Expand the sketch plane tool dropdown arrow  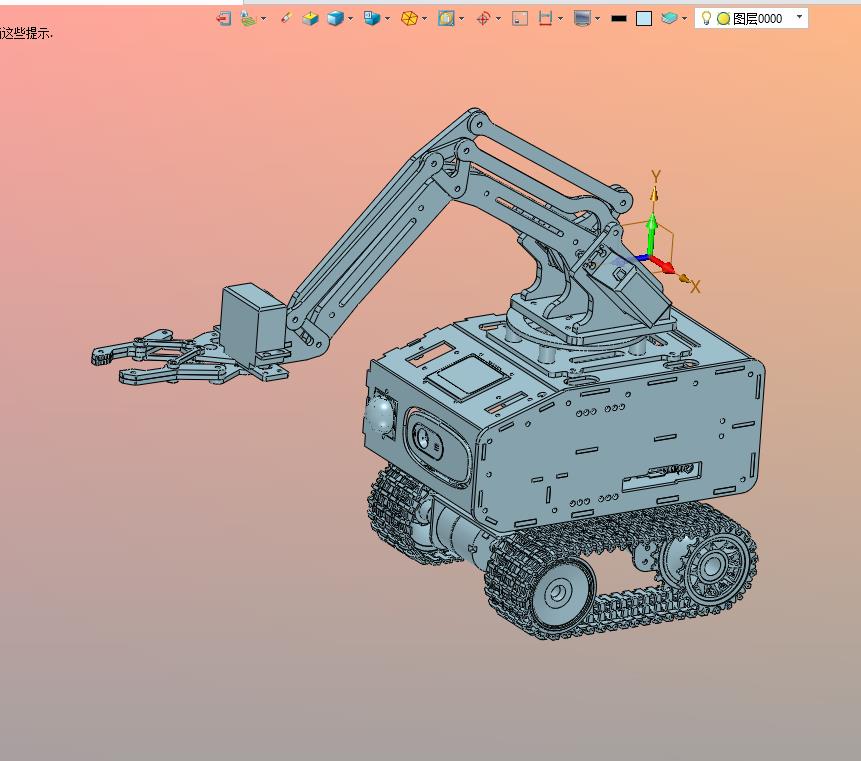264,19
